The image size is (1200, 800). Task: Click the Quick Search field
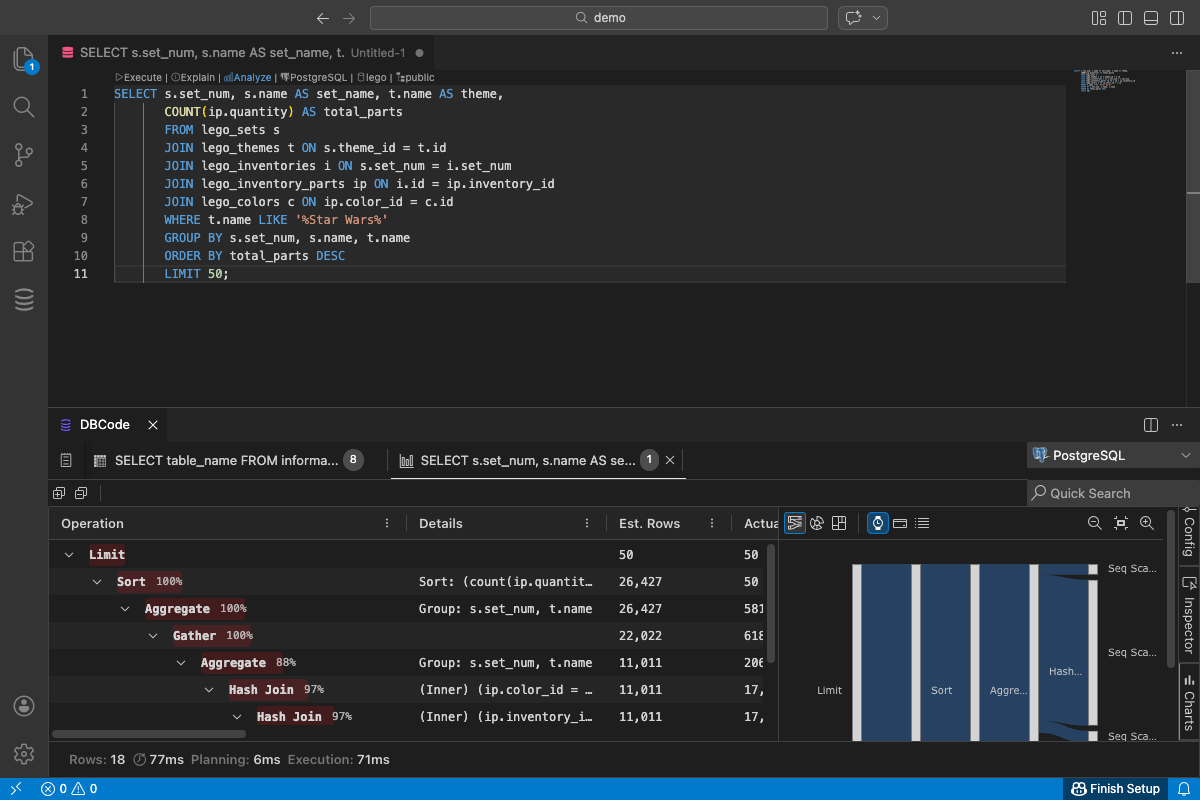click(x=1112, y=493)
